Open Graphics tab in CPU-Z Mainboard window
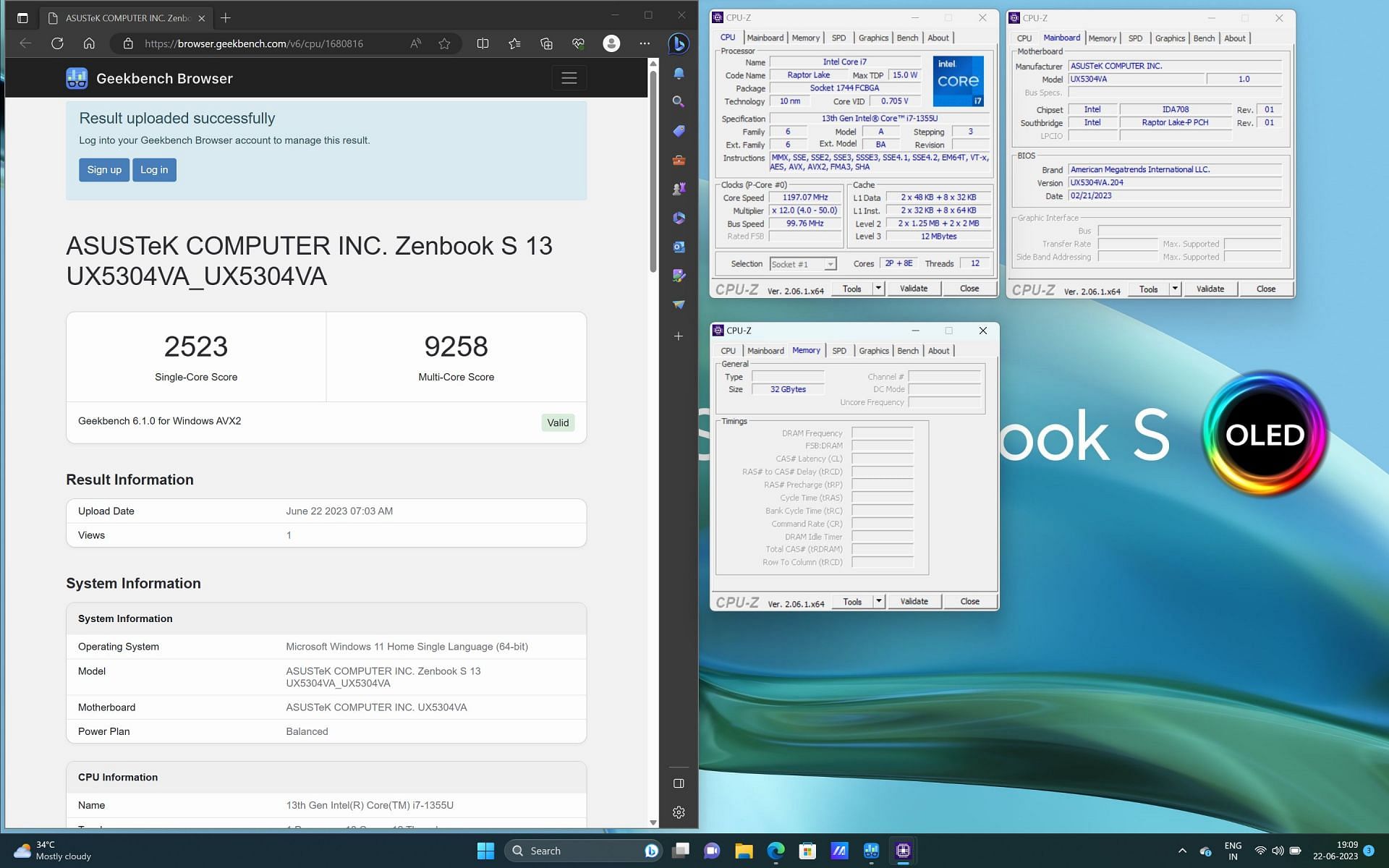Image resolution: width=1389 pixels, height=868 pixels. pyautogui.click(x=1170, y=38)
